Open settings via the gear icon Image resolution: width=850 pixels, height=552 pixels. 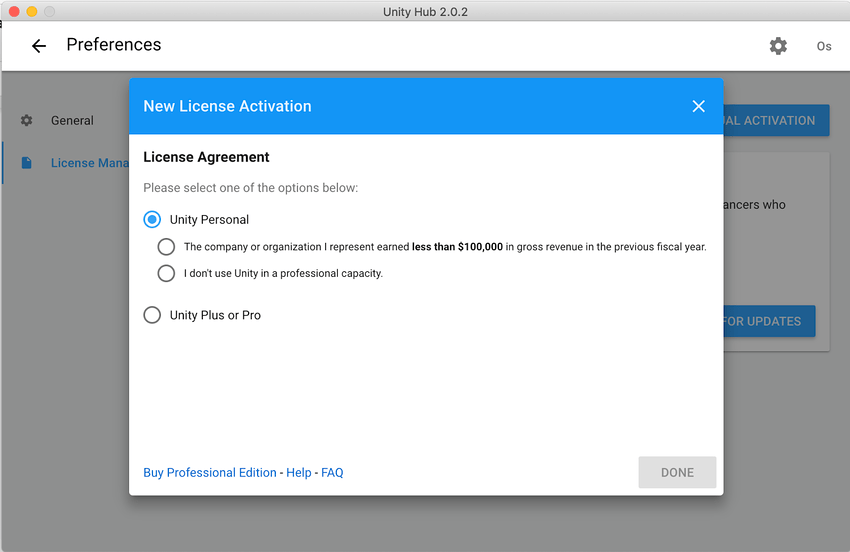(778, 46)
